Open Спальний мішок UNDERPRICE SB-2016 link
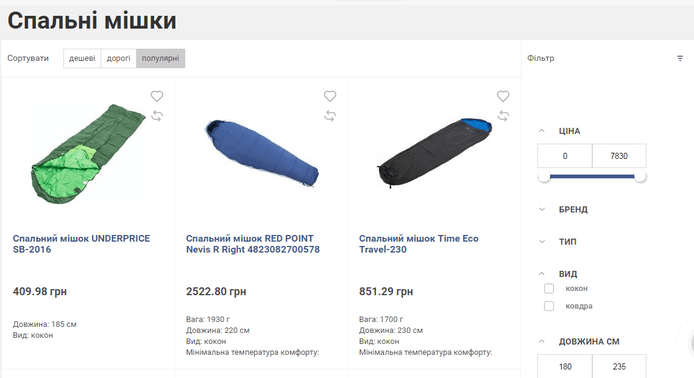The width and height of the screenshot is (694, 378). click(x=81, y=244)
